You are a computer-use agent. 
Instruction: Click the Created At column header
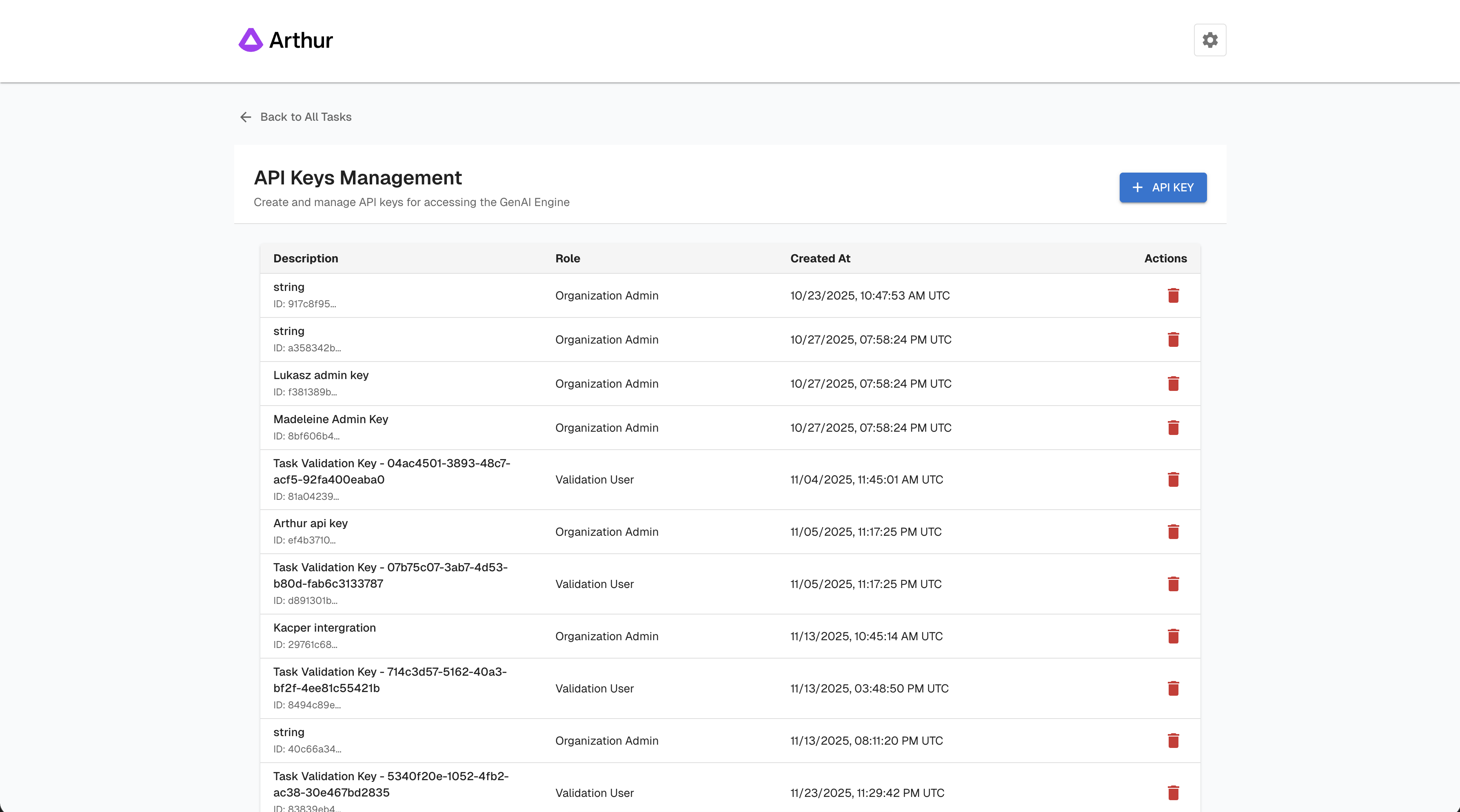[x=819, y=258]
